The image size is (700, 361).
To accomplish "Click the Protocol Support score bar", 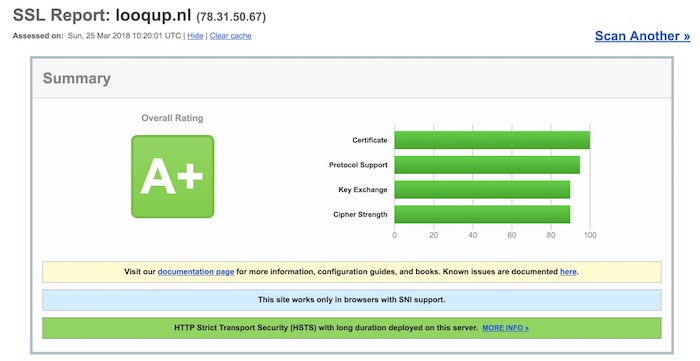I will tap(487, 165).
